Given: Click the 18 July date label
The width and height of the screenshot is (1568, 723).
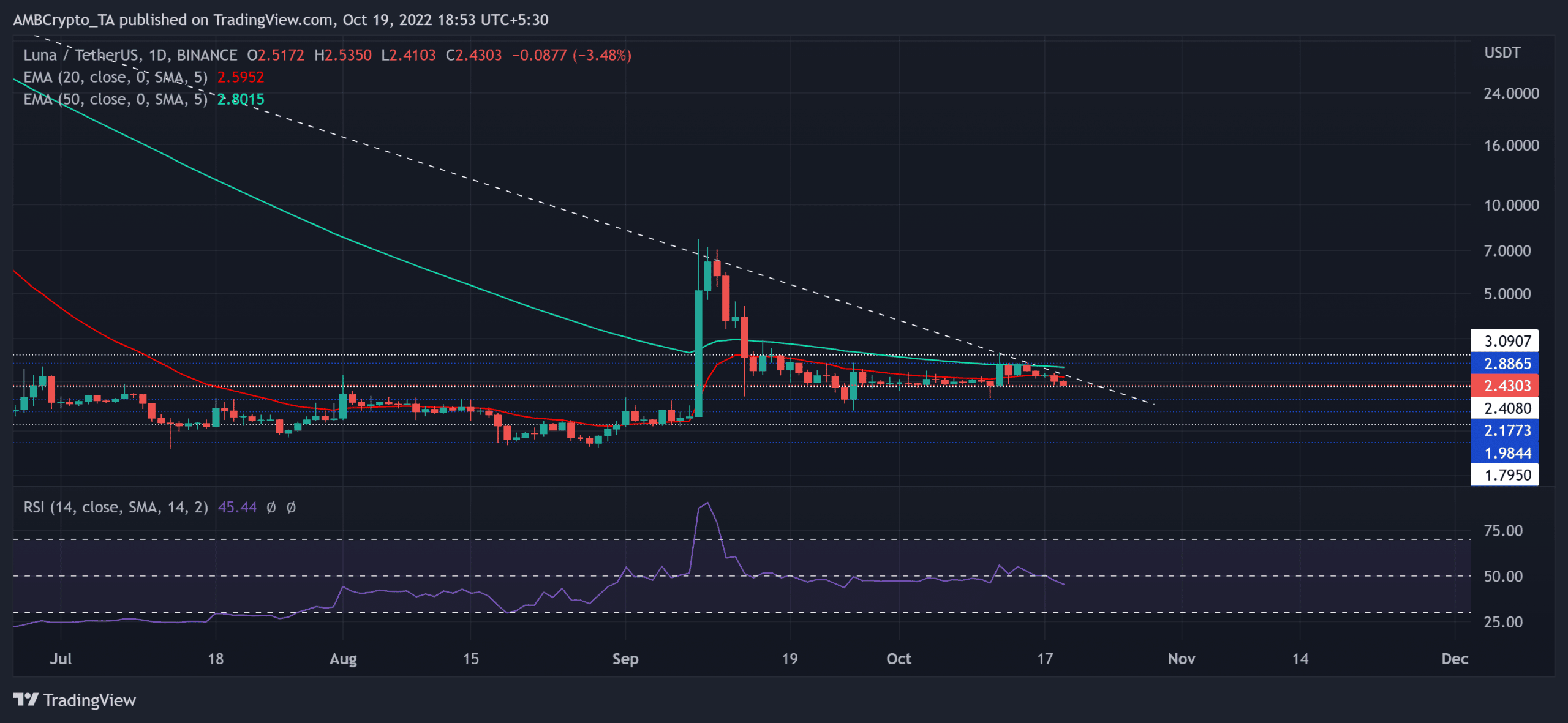Looking at the screenshot, I should coord(216,659).
